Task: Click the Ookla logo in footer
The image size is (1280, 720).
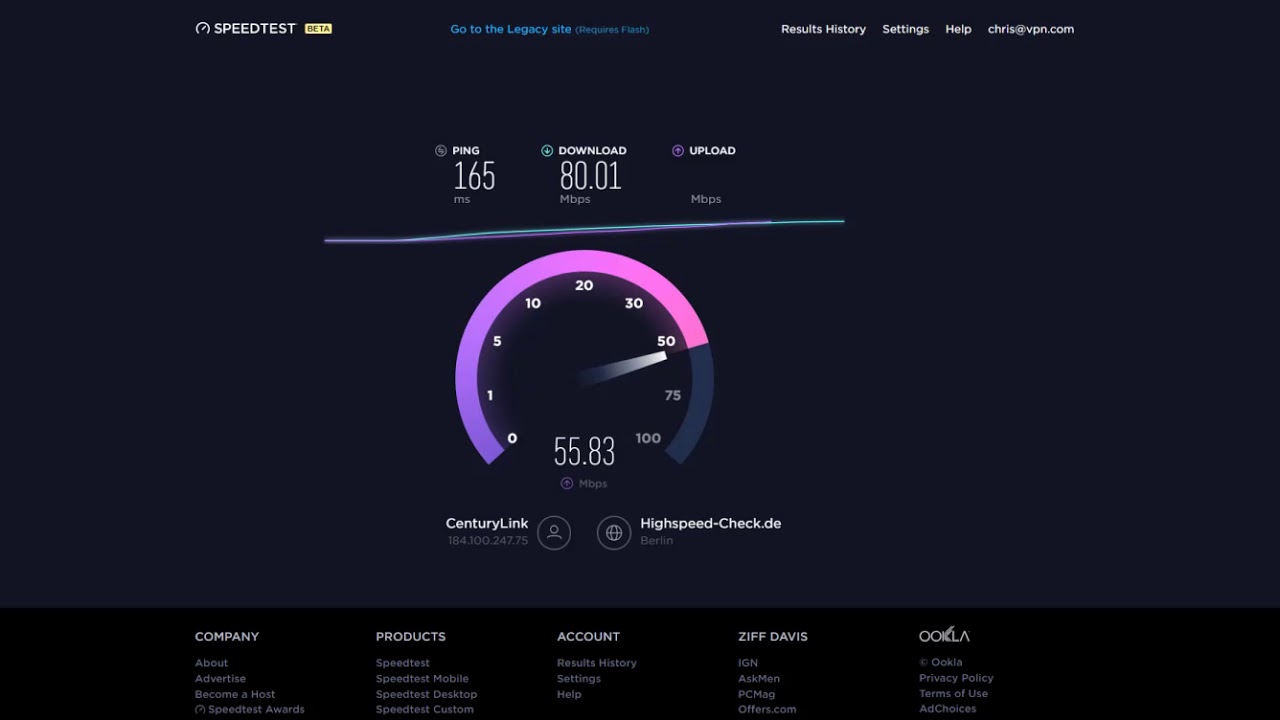Action: 944,636
